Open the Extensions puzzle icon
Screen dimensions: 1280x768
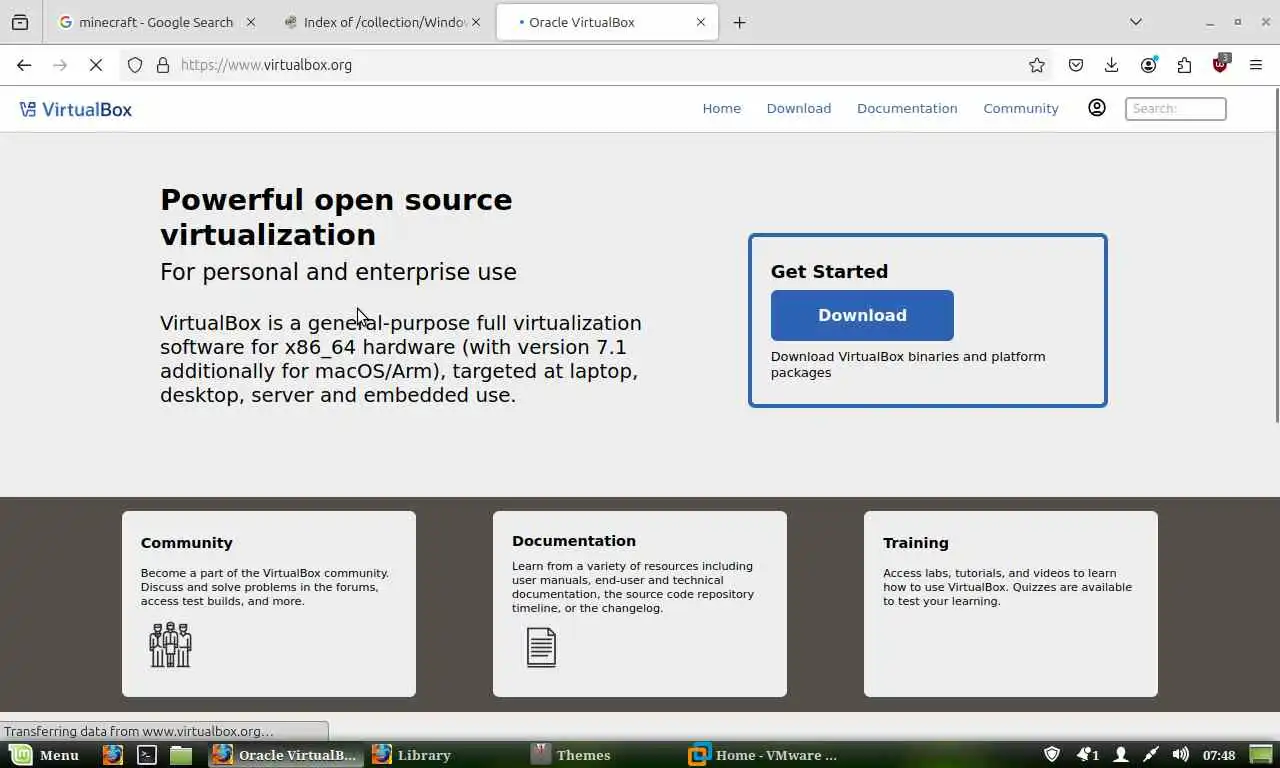pyautogui.click(x=1184, y=65)
